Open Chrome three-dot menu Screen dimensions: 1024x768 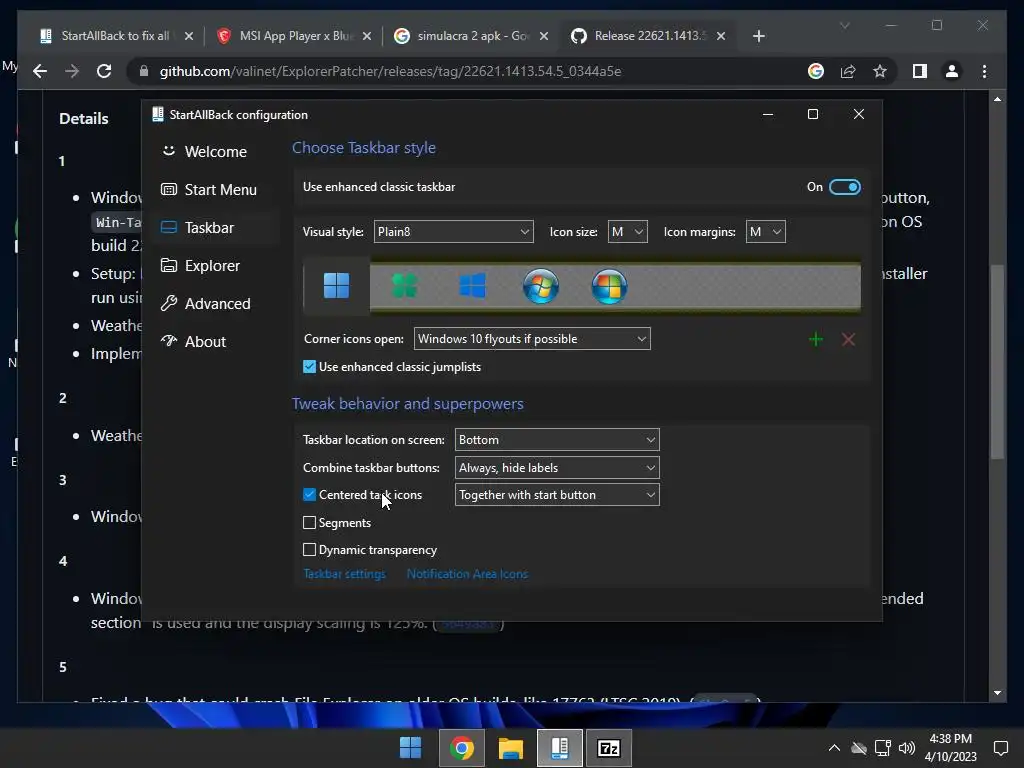click(984, 71)
